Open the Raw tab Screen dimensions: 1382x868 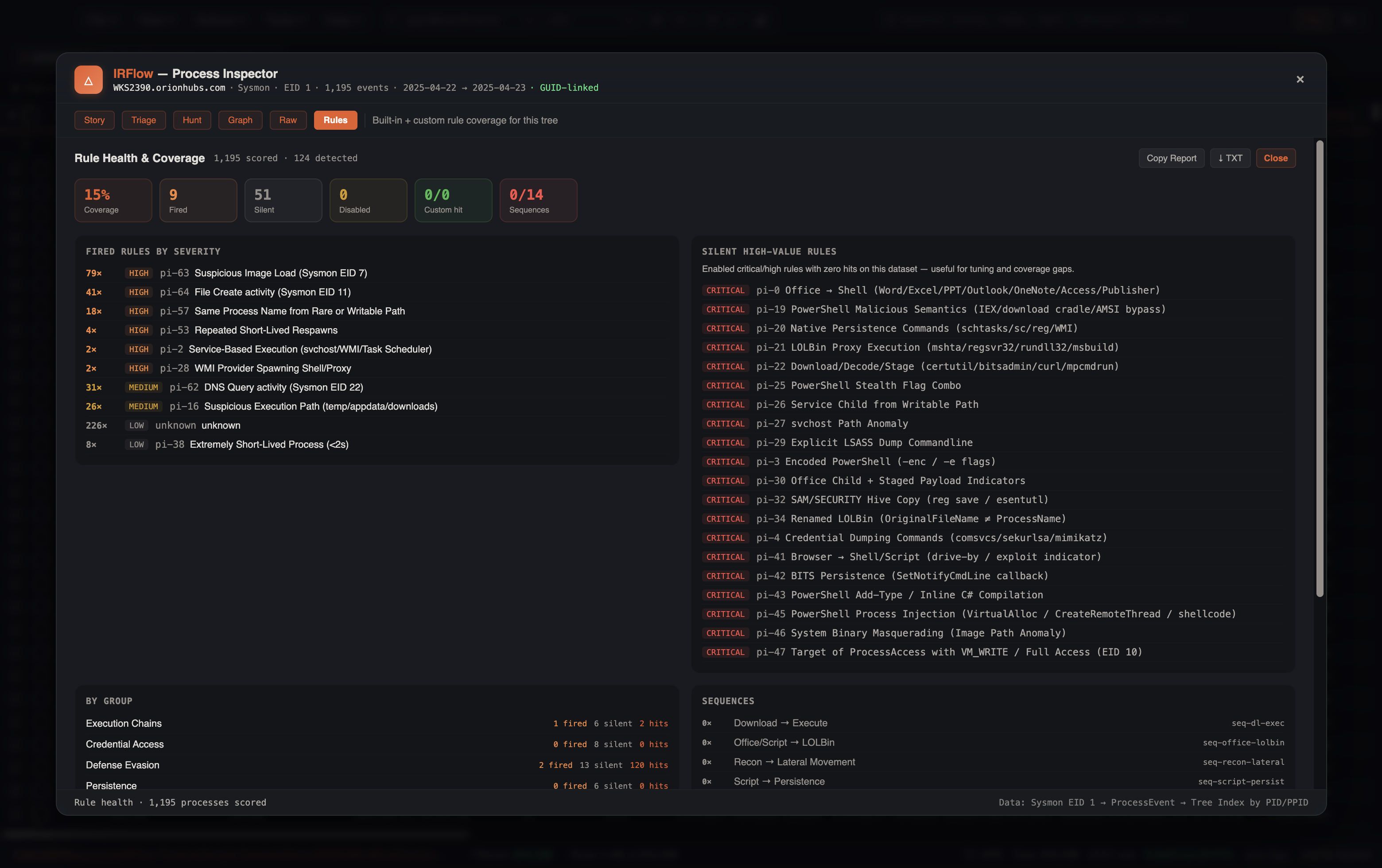point(287,120)
